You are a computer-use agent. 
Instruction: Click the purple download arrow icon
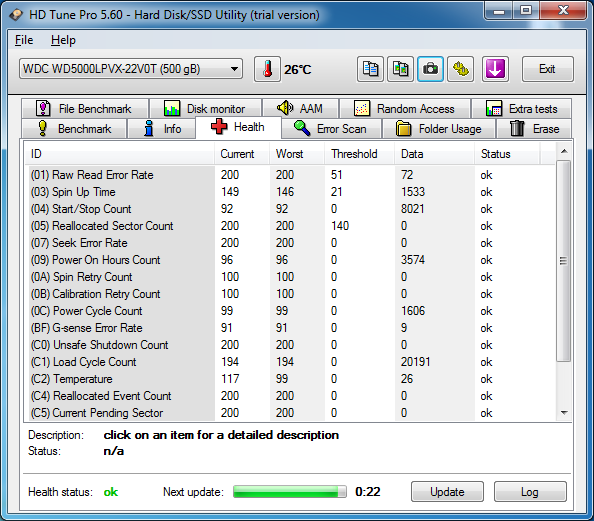[495, 69]
